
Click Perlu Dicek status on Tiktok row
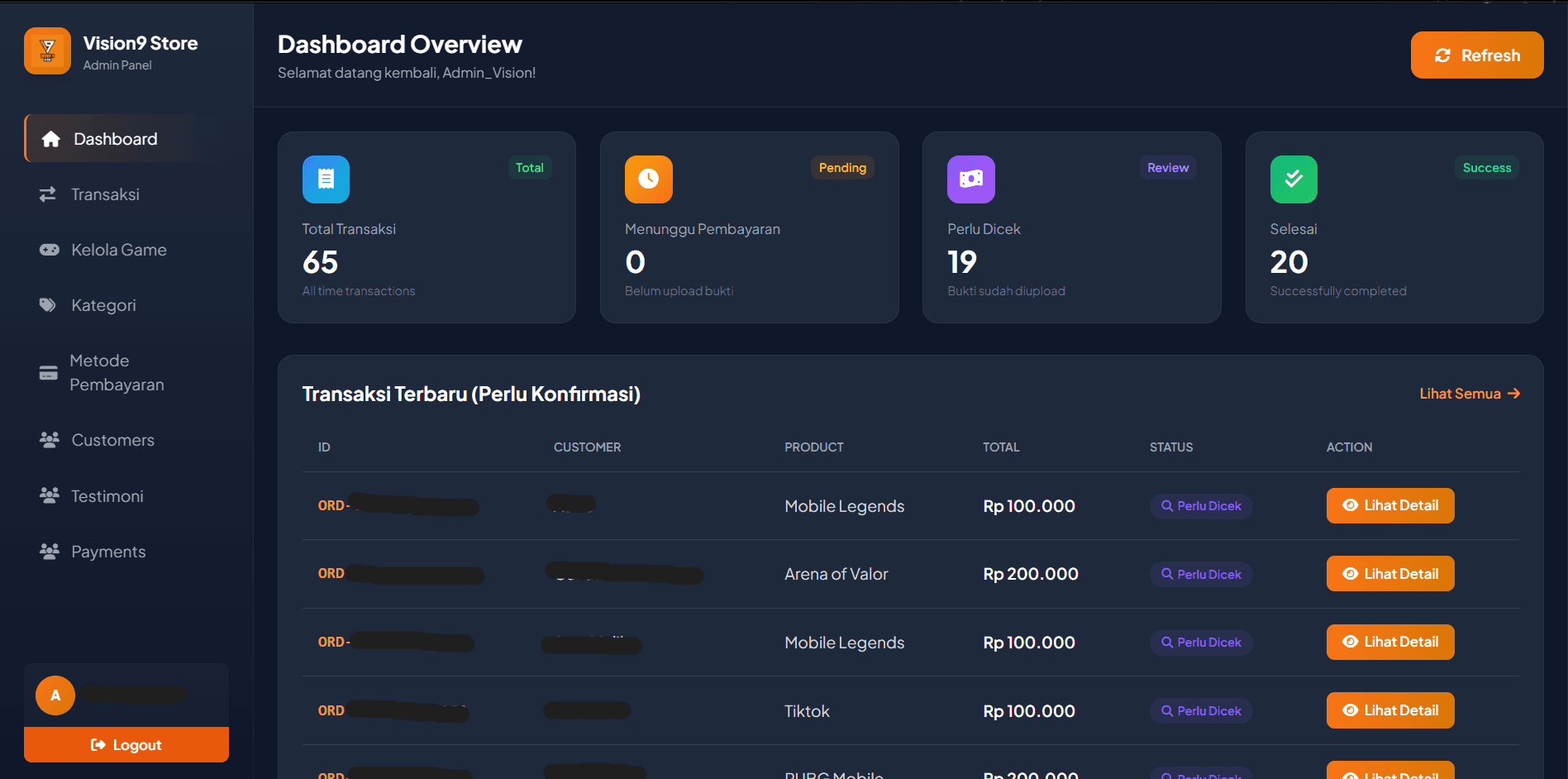click(1201, 710)
